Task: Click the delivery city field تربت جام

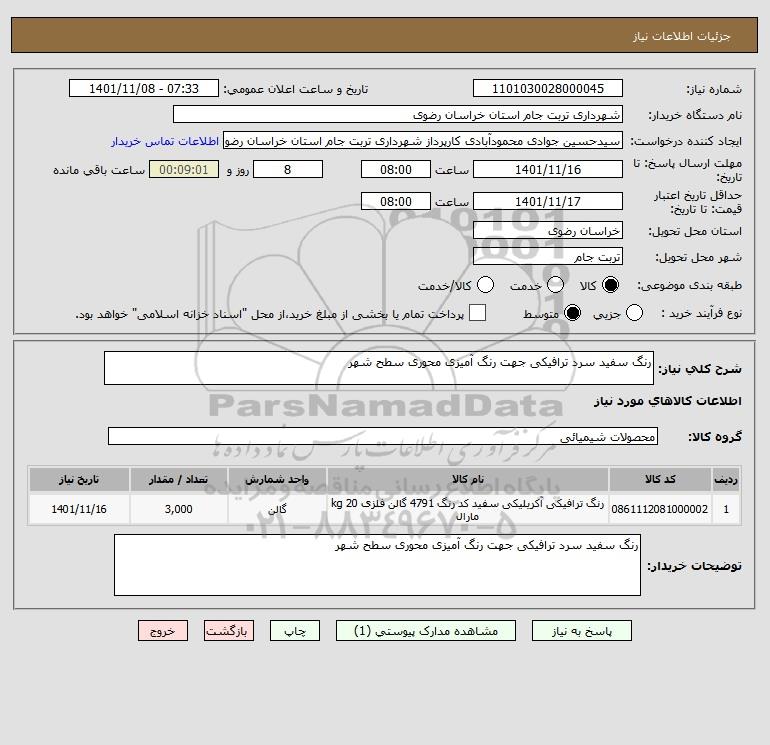Action: 548,256
